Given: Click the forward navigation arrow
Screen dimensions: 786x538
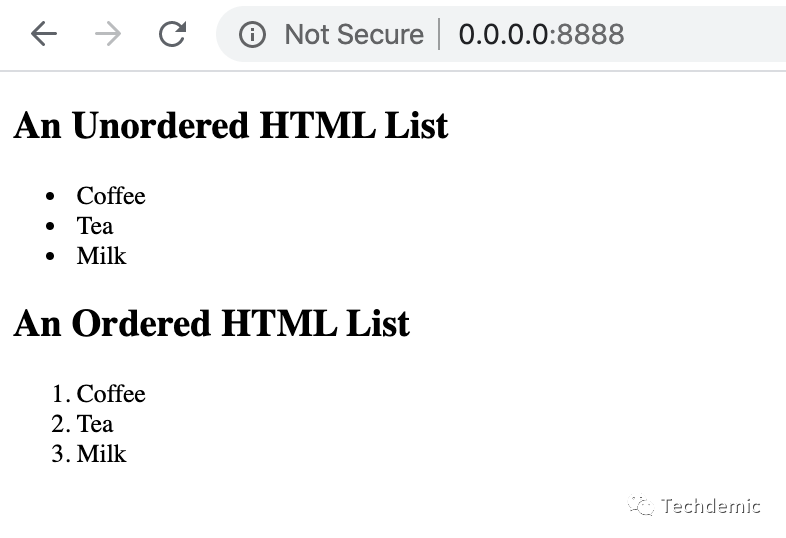Looking at the screenshot, I should (108, 34).
